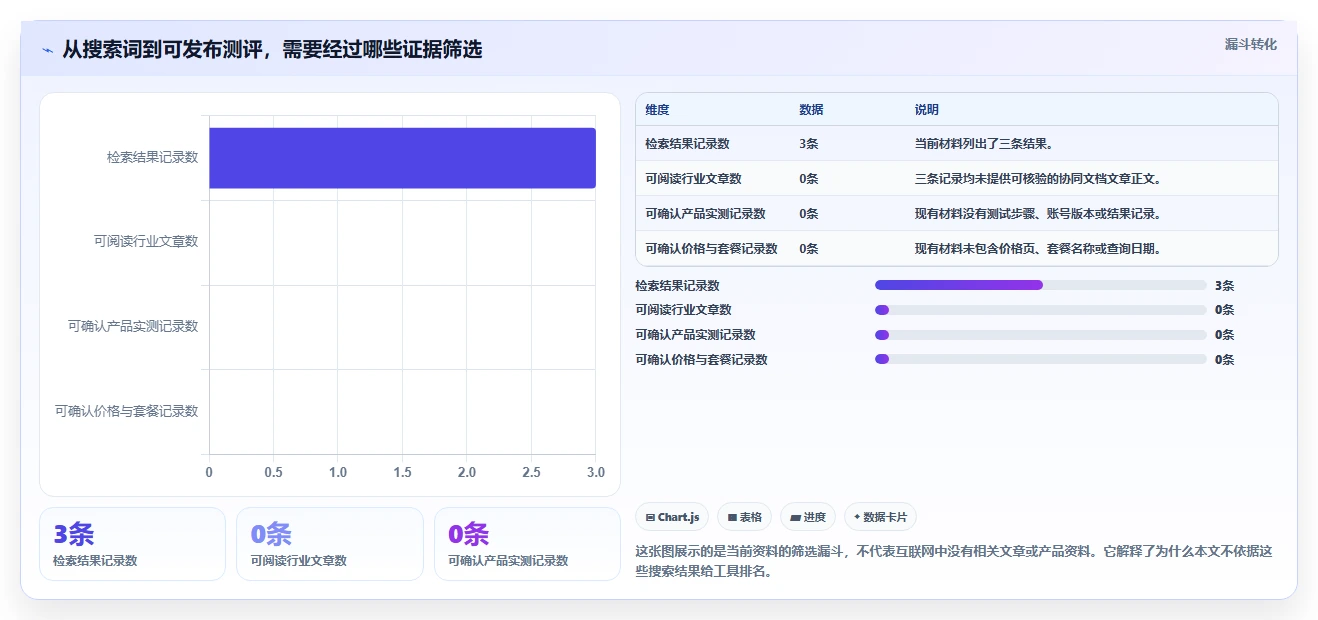Click the 漏斗转化 label in the header
Viewport: 1318px width, 620px height.
tap(1250, 44)
